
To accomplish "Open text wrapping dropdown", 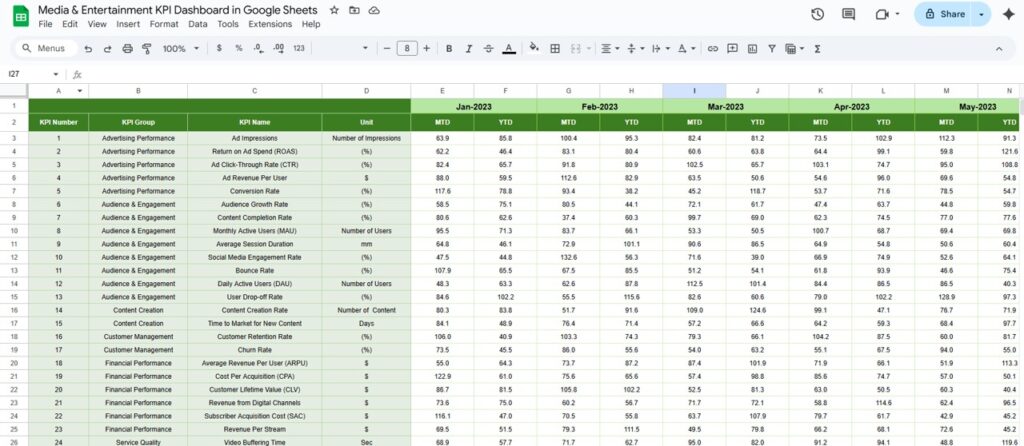I will click(x=660, y=48).
